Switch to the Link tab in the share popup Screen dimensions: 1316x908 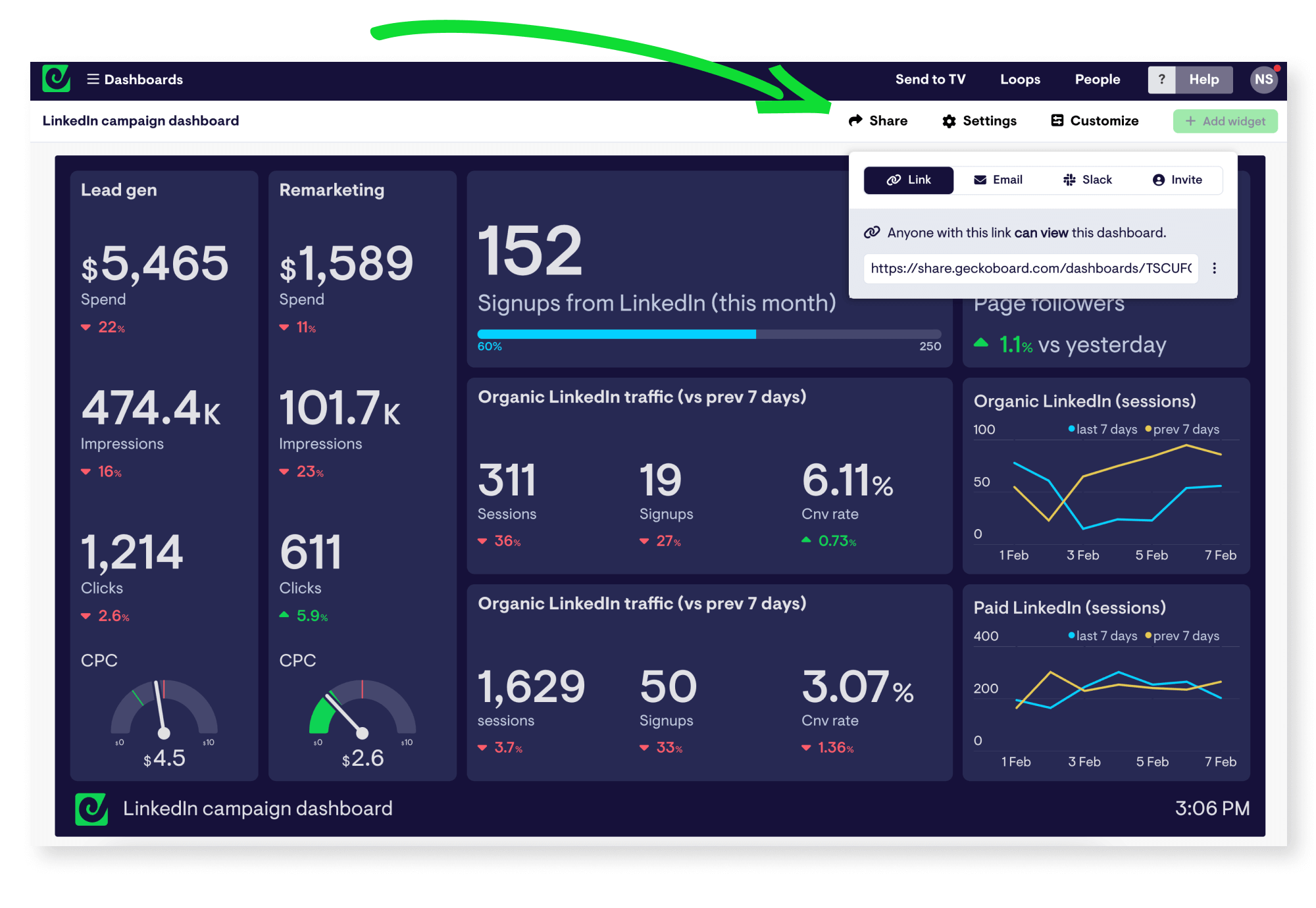point(908,180)
